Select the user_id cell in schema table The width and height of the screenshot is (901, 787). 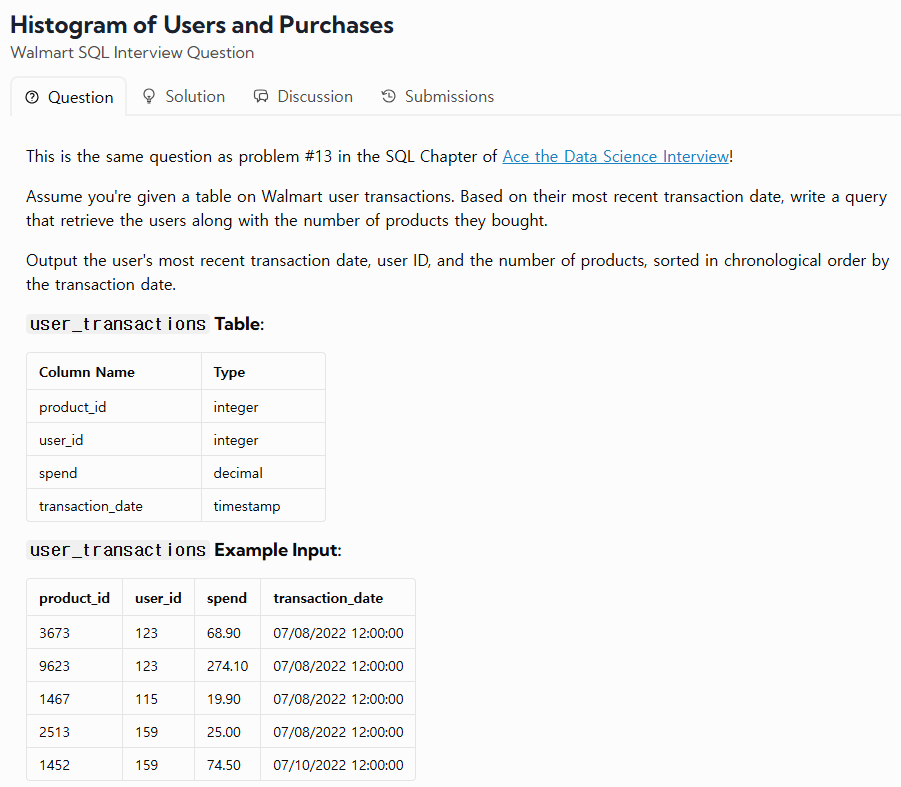(114, 440)
